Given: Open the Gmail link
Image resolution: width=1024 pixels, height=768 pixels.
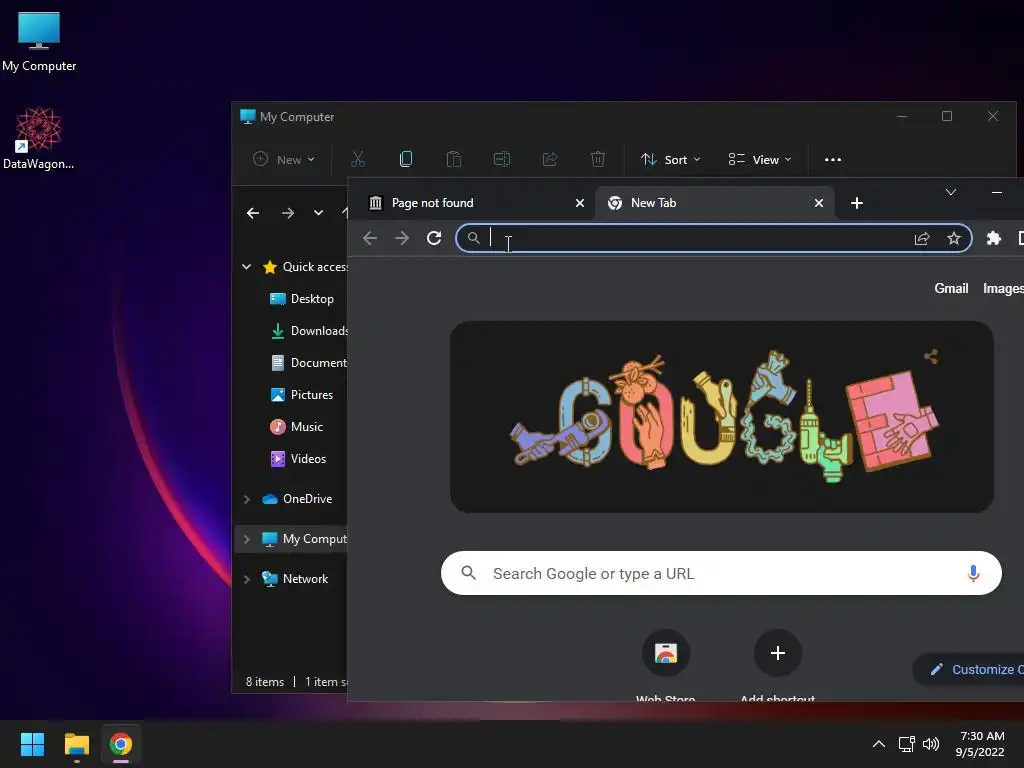Looking at the screenshot, I should pyautogui.click(x=951, y=288).
